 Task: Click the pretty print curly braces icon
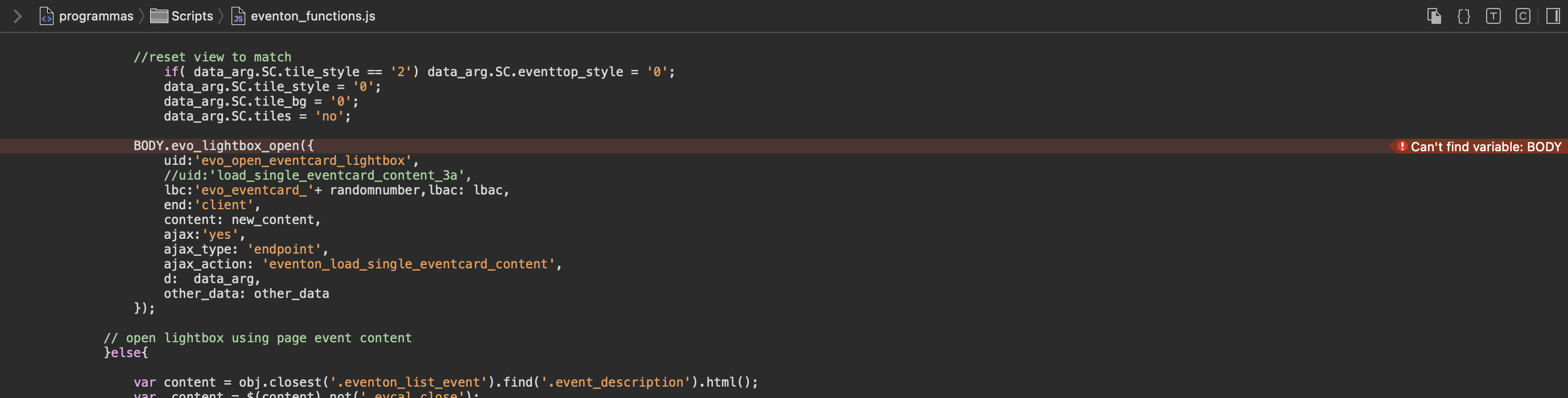(1463, 16)
